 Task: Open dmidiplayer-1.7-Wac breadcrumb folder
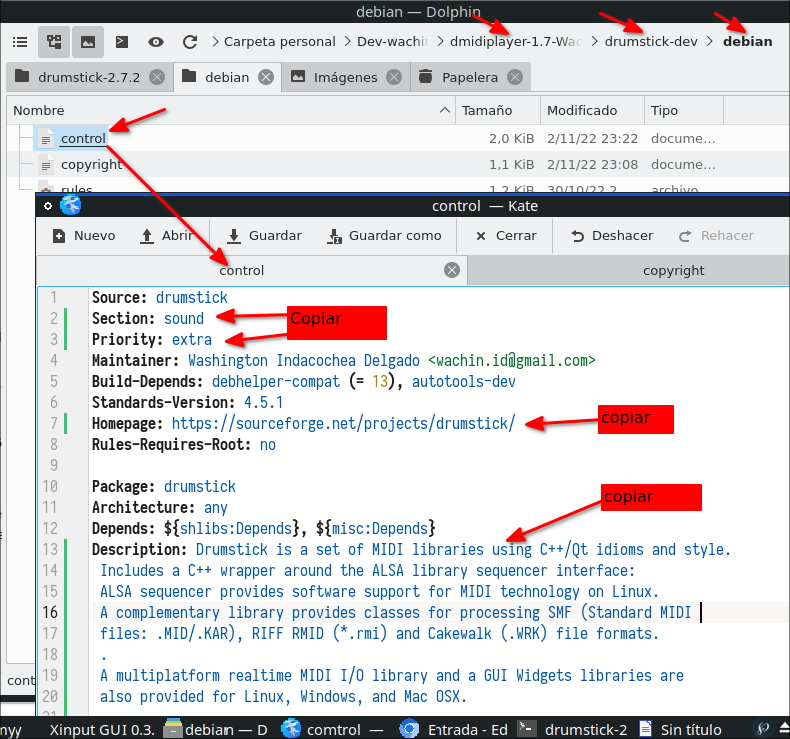[x=515, y=41]
